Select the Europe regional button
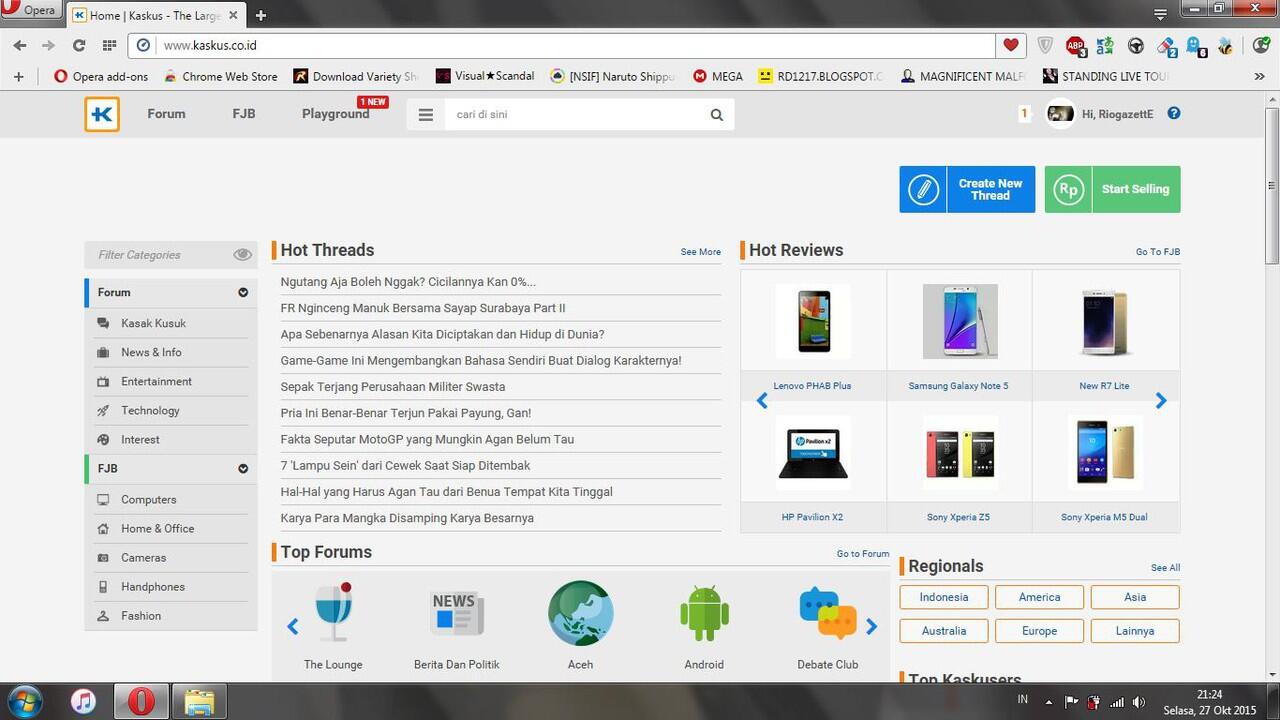This screenshot has height=720, width=1280. point(1039,631)
